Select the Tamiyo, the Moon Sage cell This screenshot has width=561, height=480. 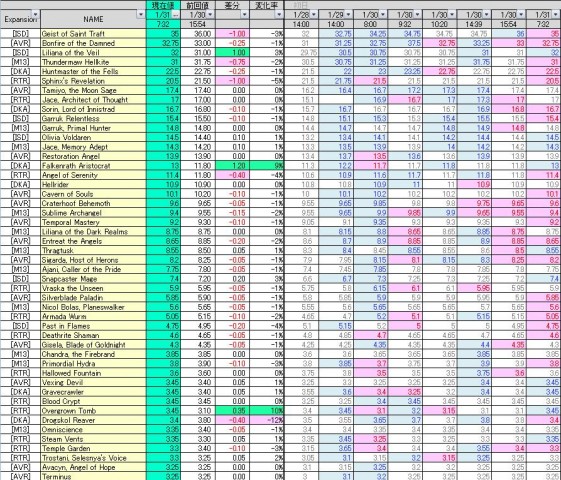click(93, 90)
